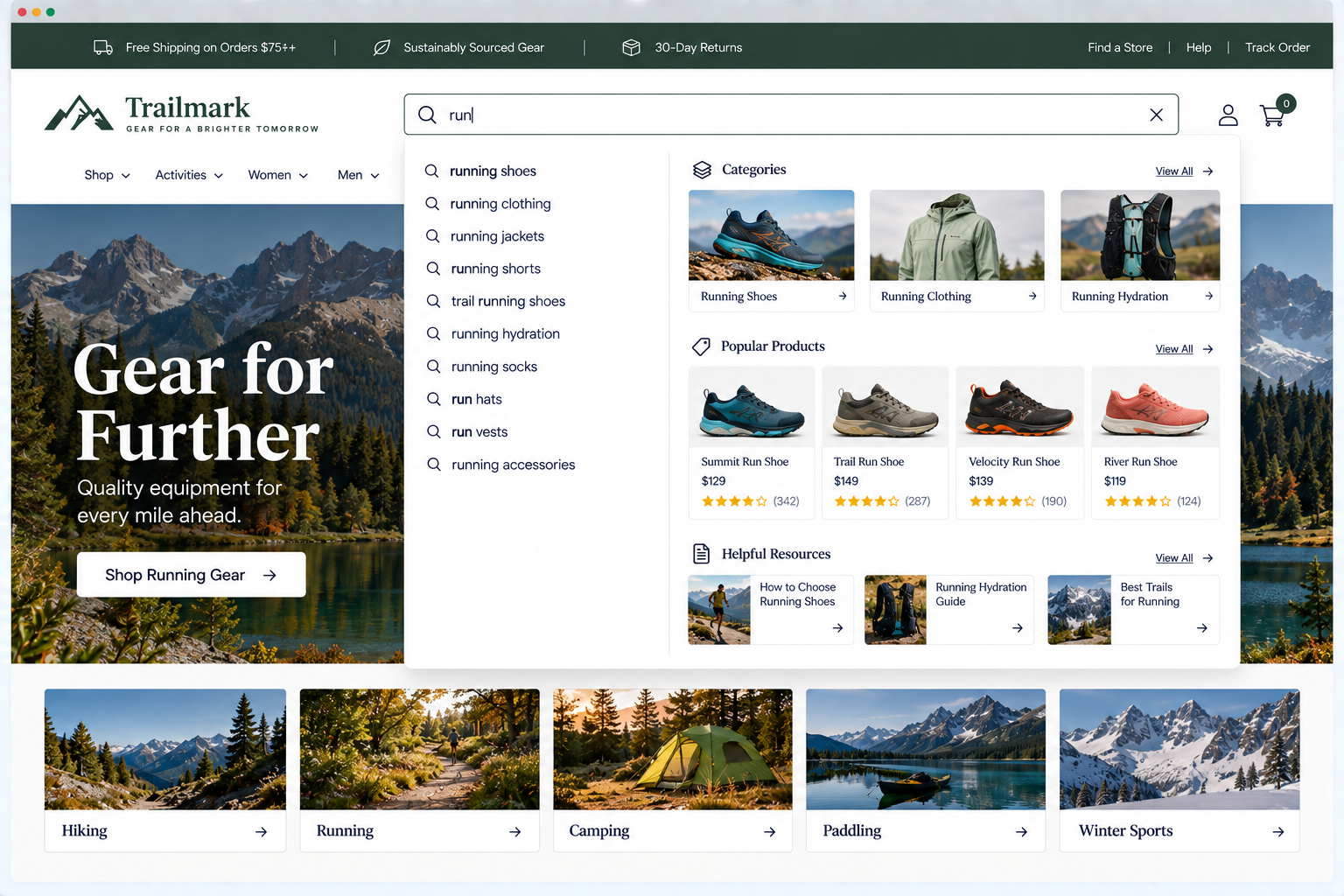The width and height of the screenshot is (1344, 896).
Task: Click the arrow on the Running Hydration card
Action: click(1208, 297)
